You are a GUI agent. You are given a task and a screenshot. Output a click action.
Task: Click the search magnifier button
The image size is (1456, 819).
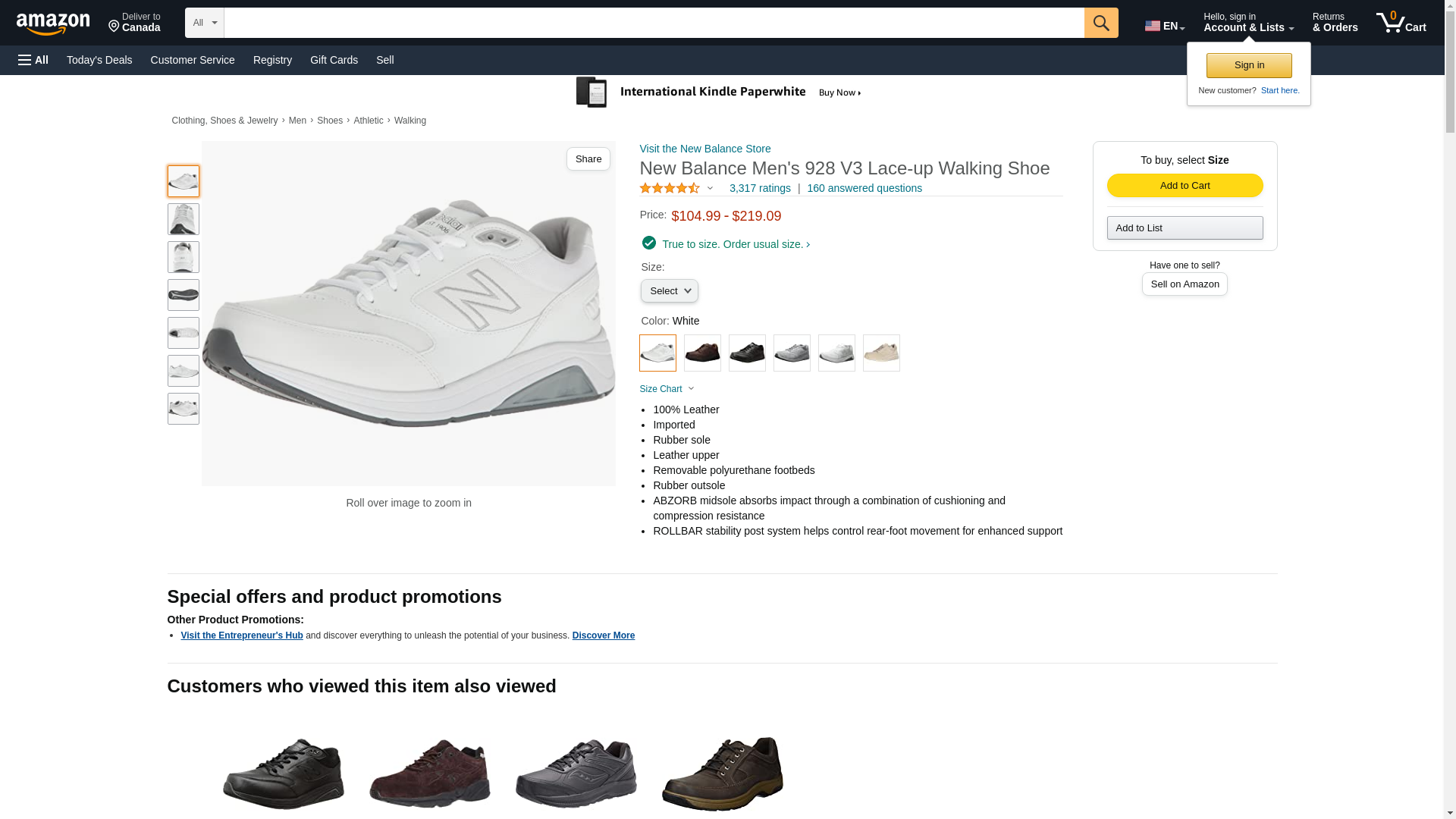[x=1101, y=23]
